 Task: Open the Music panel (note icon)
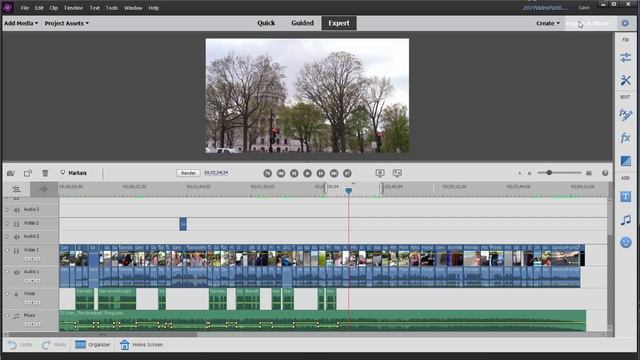(625, 220)
